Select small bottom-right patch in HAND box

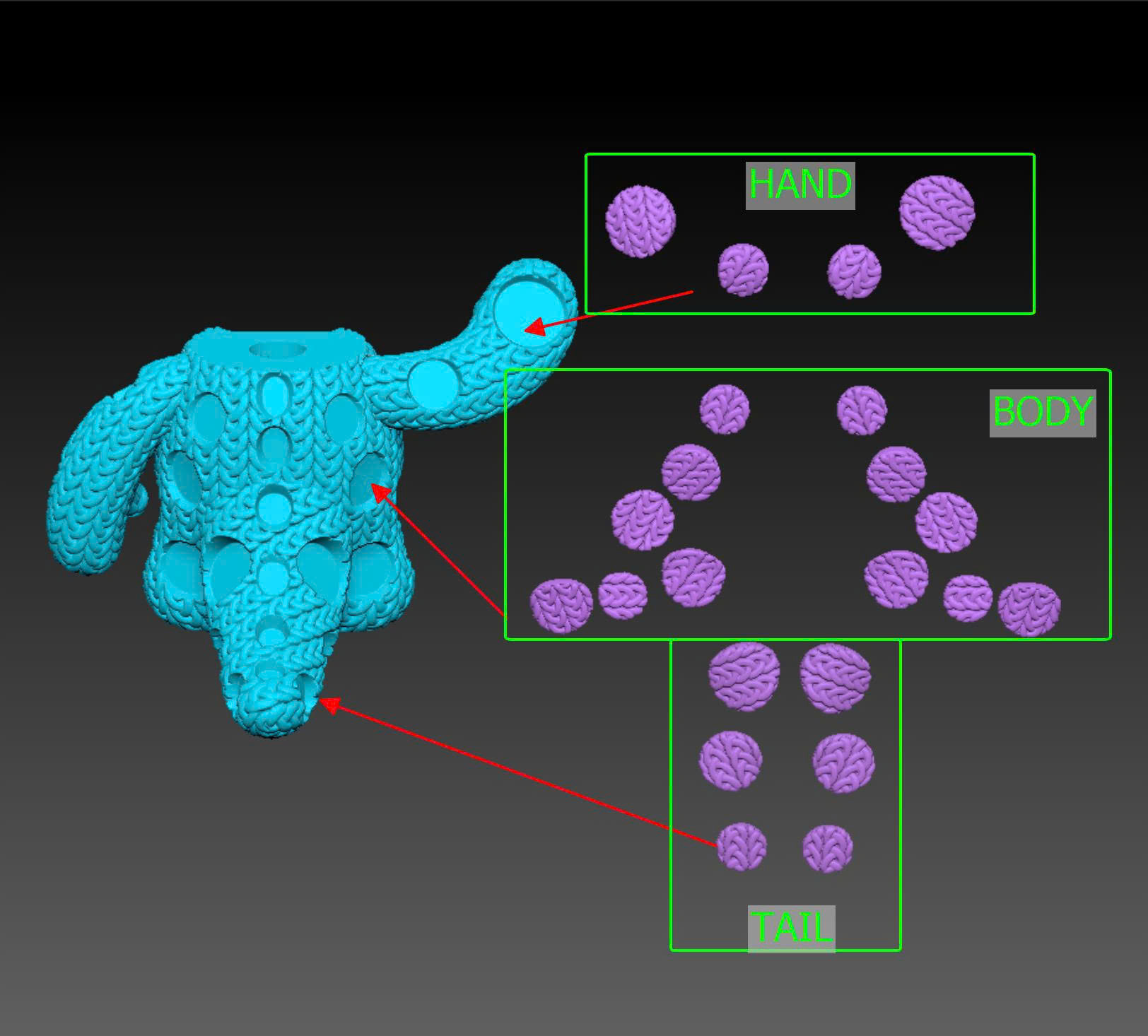854,271
